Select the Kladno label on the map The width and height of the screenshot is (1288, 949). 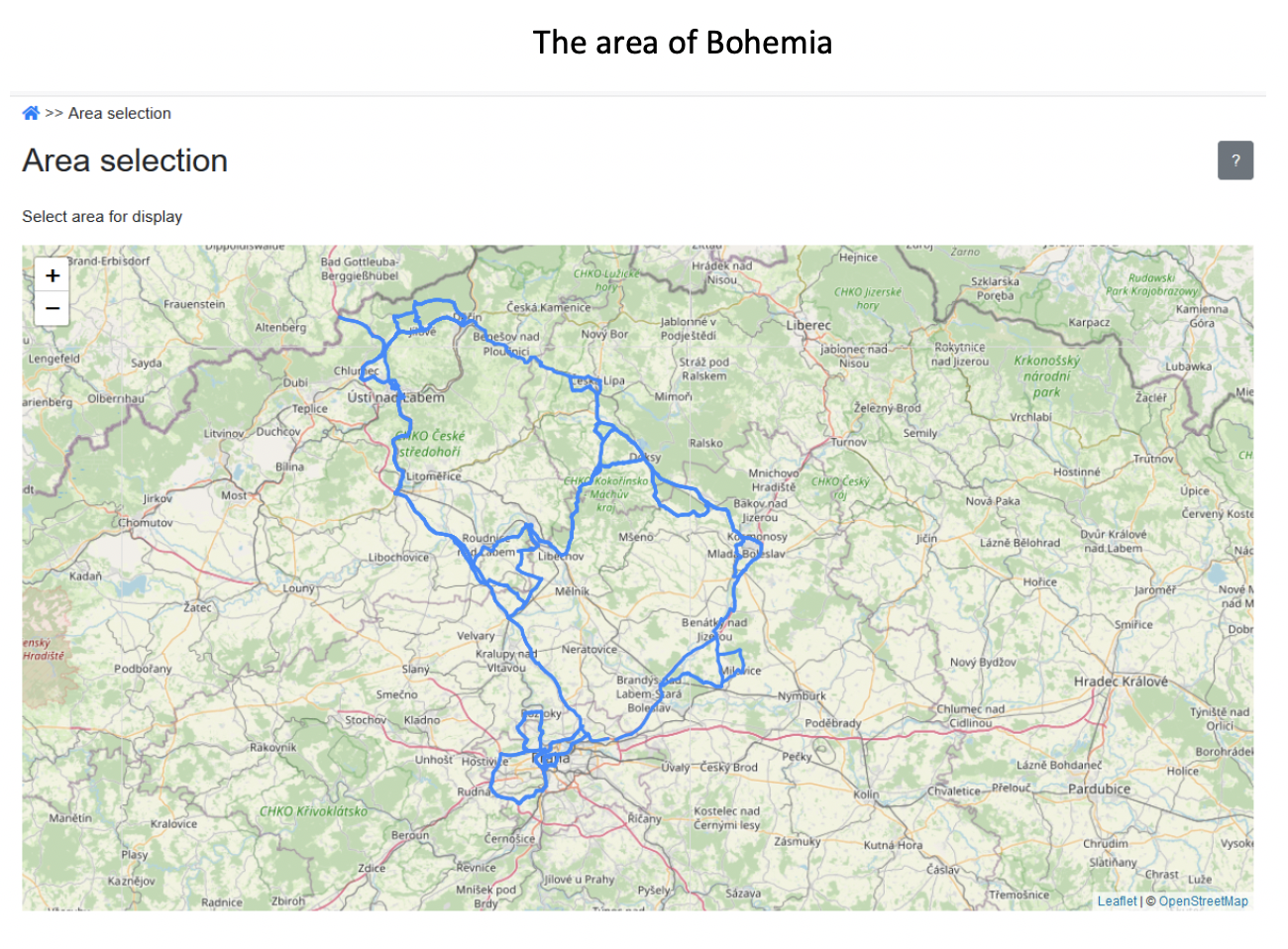click(x=421, y=720)
